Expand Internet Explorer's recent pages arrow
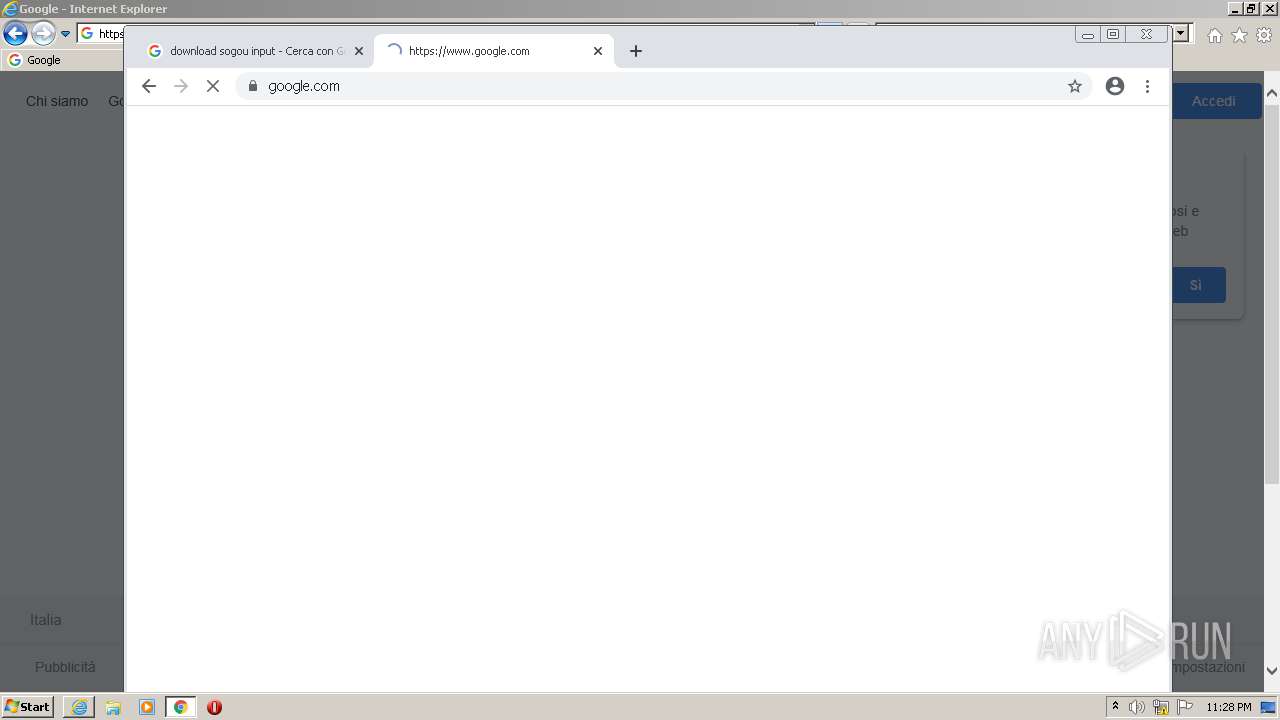 (65, 34)
